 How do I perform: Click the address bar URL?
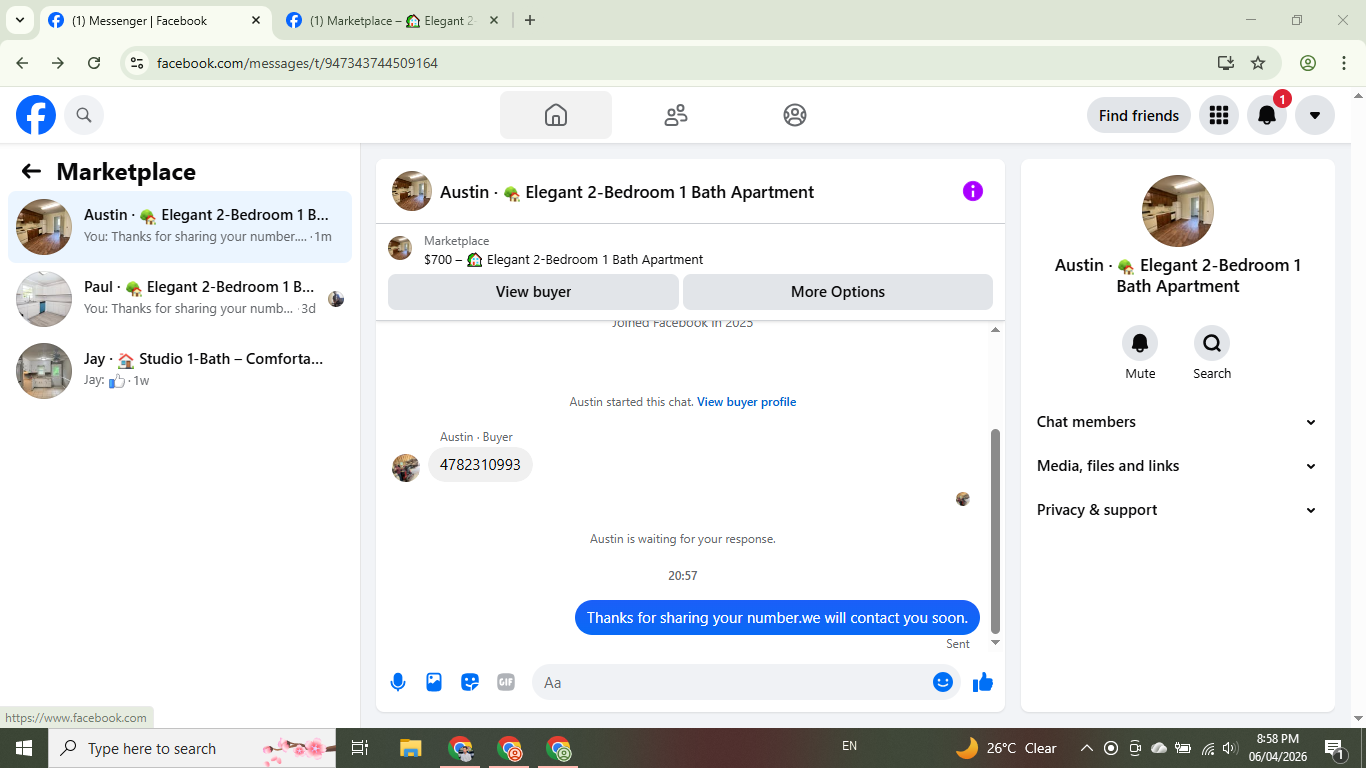pyautogui.click(x=297, y=63)
